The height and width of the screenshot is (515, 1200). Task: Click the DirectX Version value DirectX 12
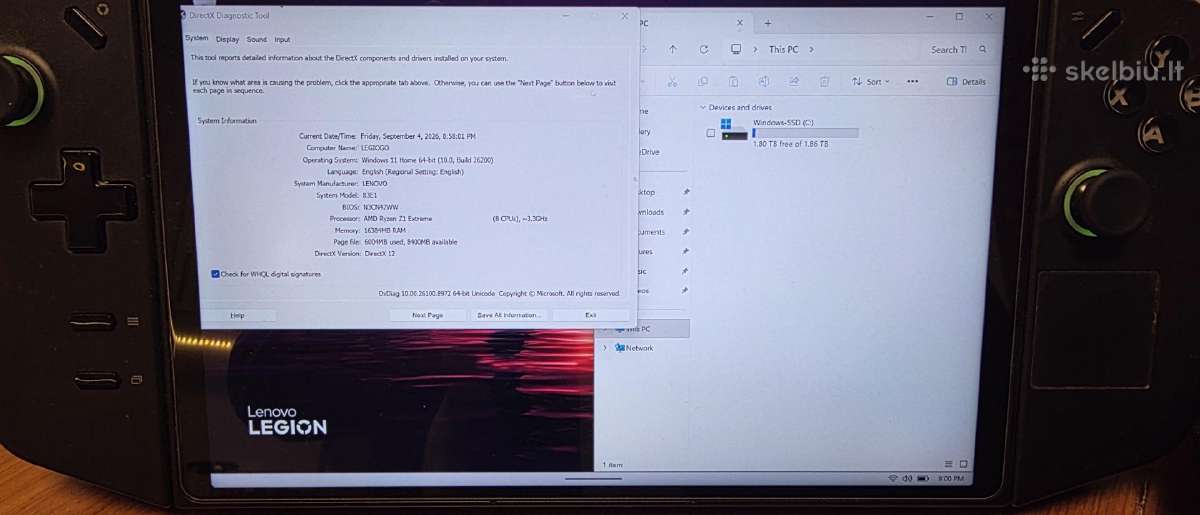point(381,254)
